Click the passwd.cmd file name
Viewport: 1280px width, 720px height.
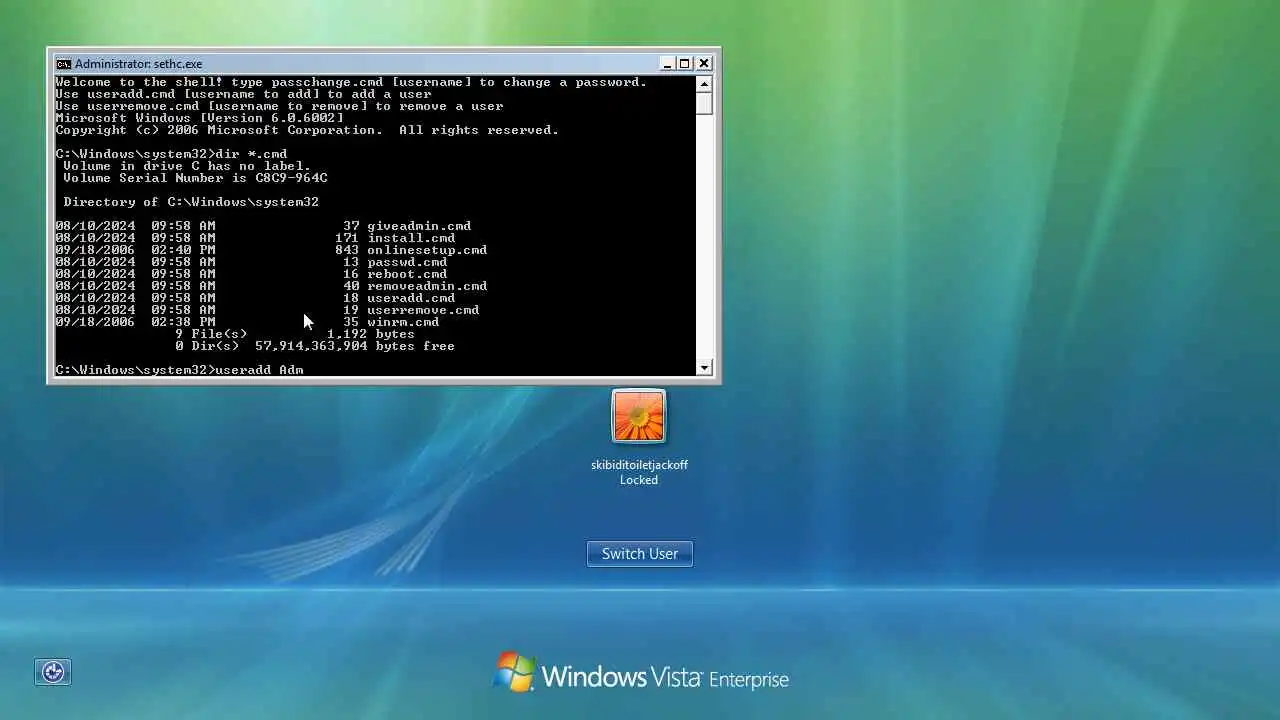coord(407,262)
